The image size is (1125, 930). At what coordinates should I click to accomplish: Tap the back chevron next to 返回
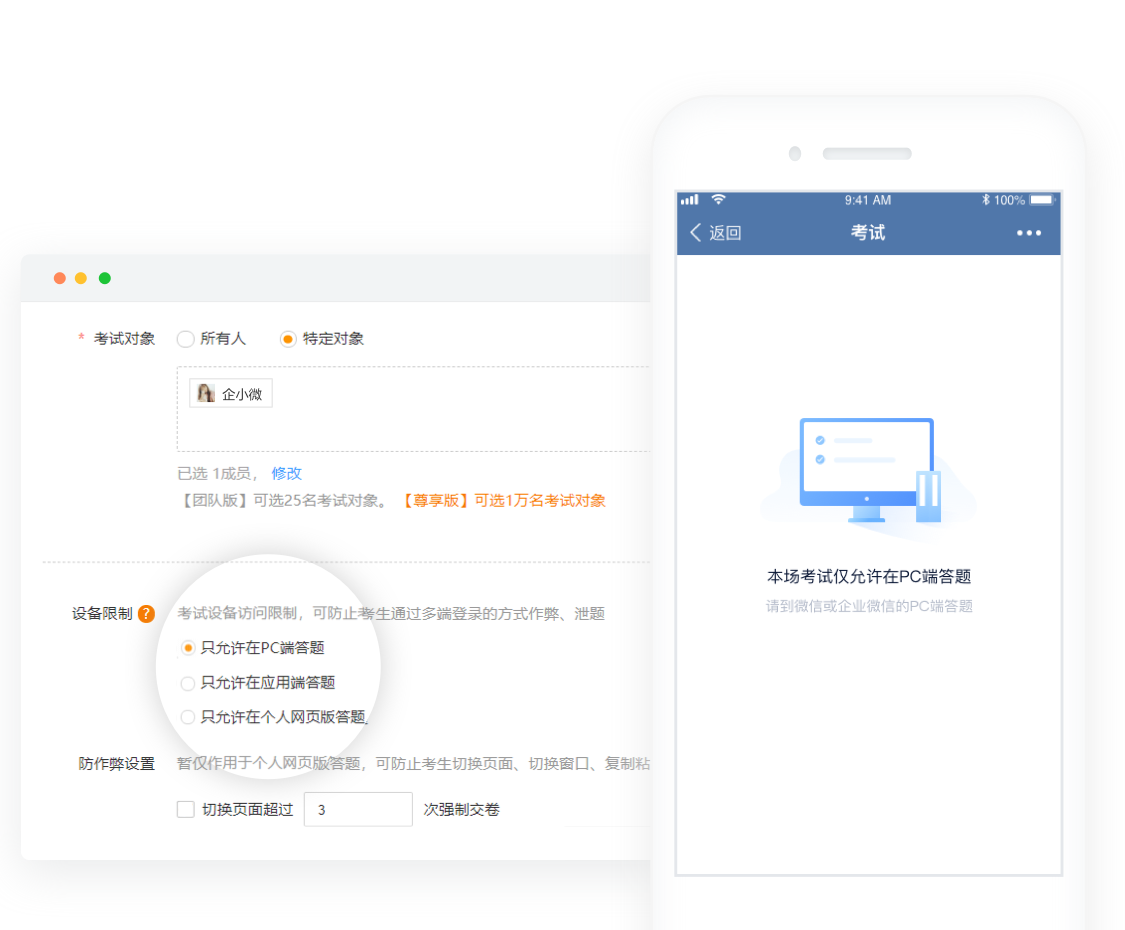(696, 233)
